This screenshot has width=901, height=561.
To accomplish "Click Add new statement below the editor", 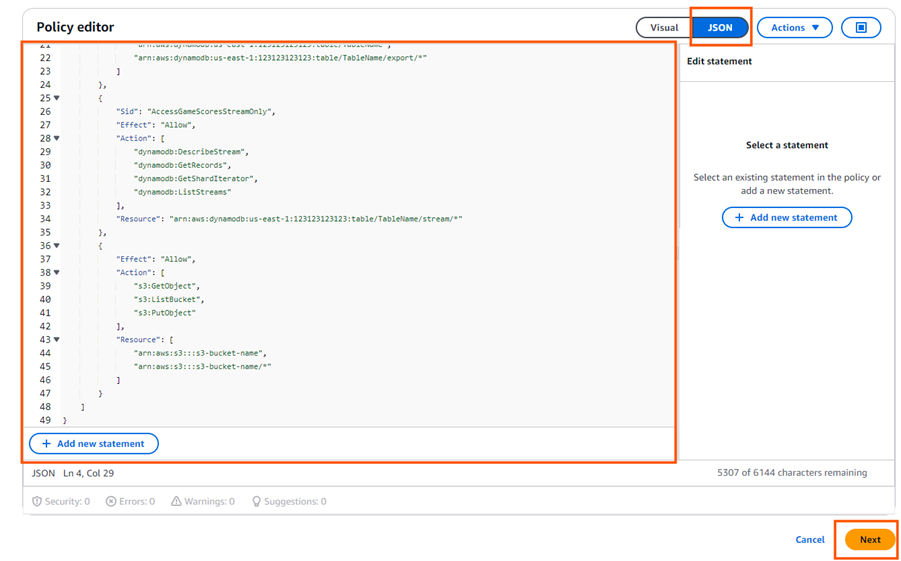I will pos(94,444).
